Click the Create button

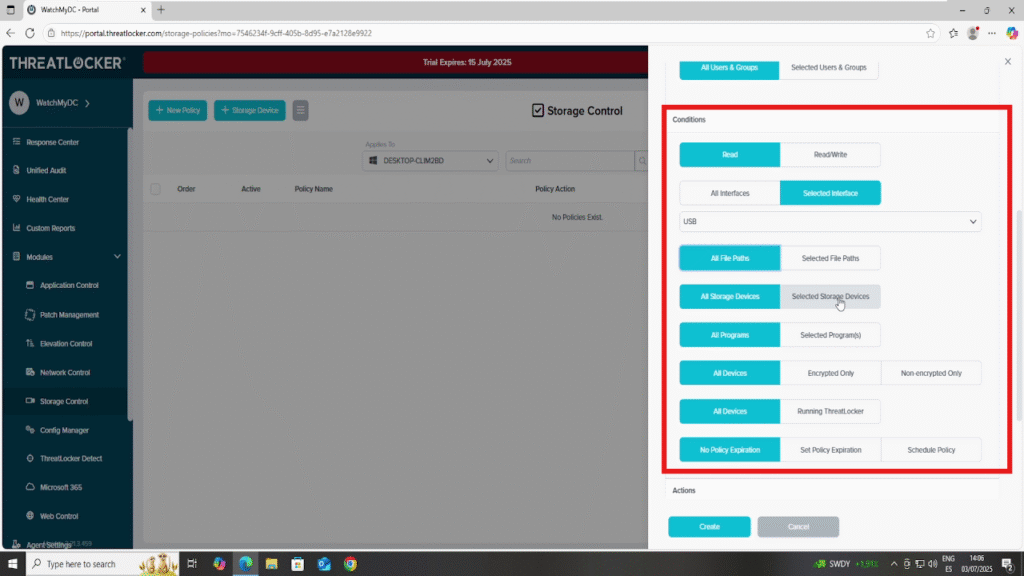point(709,526)
